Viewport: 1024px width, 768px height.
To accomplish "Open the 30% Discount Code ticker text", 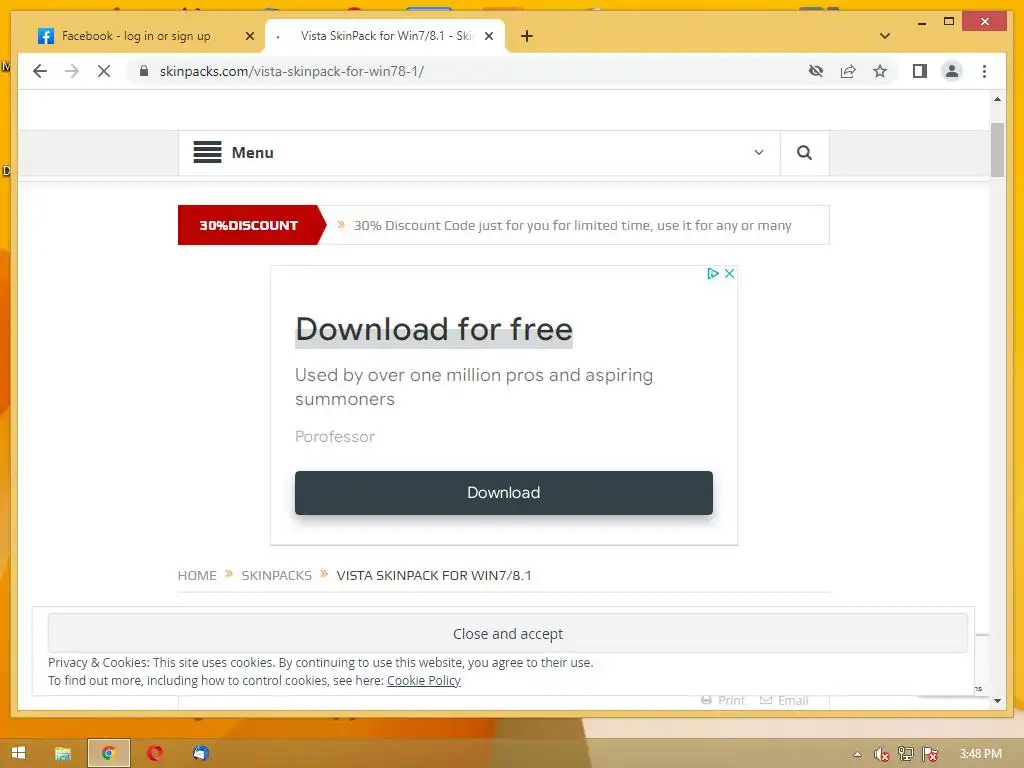I will point(572,225).
